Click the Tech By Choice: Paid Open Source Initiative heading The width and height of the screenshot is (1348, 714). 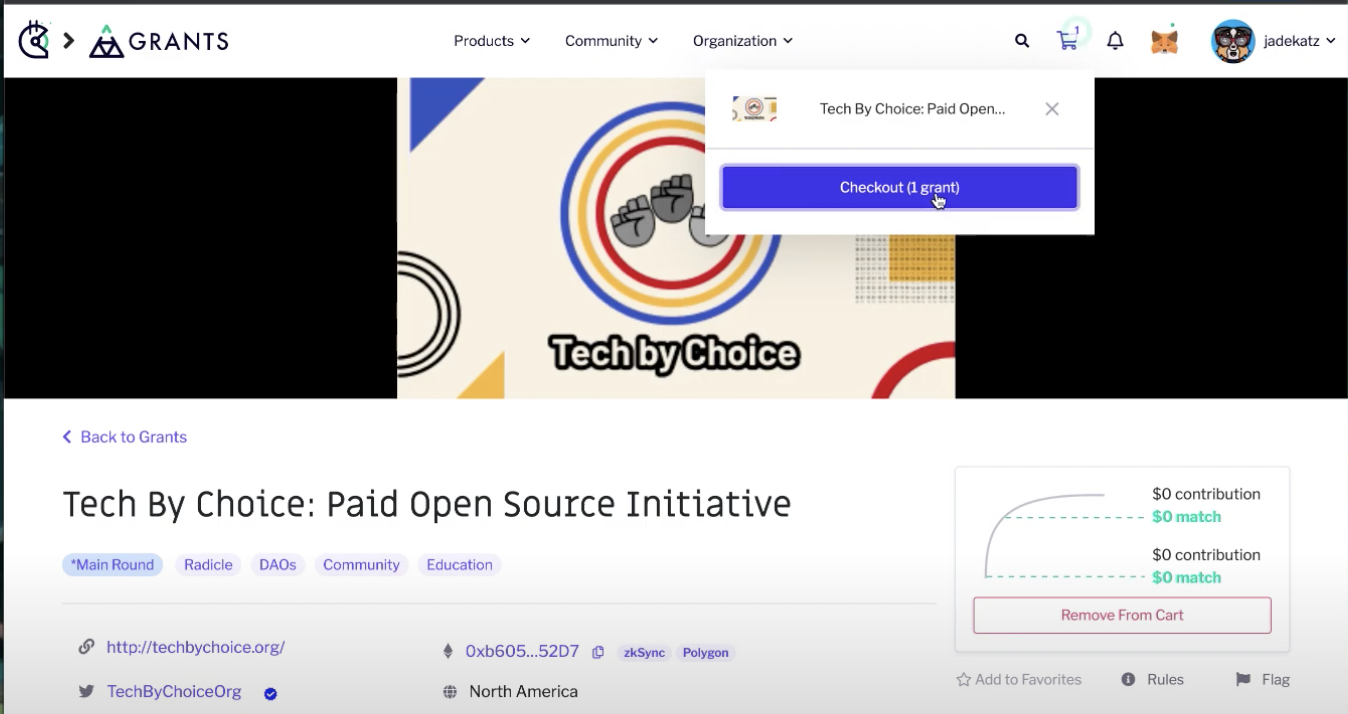pyautogui.click(x=427, y=504)
